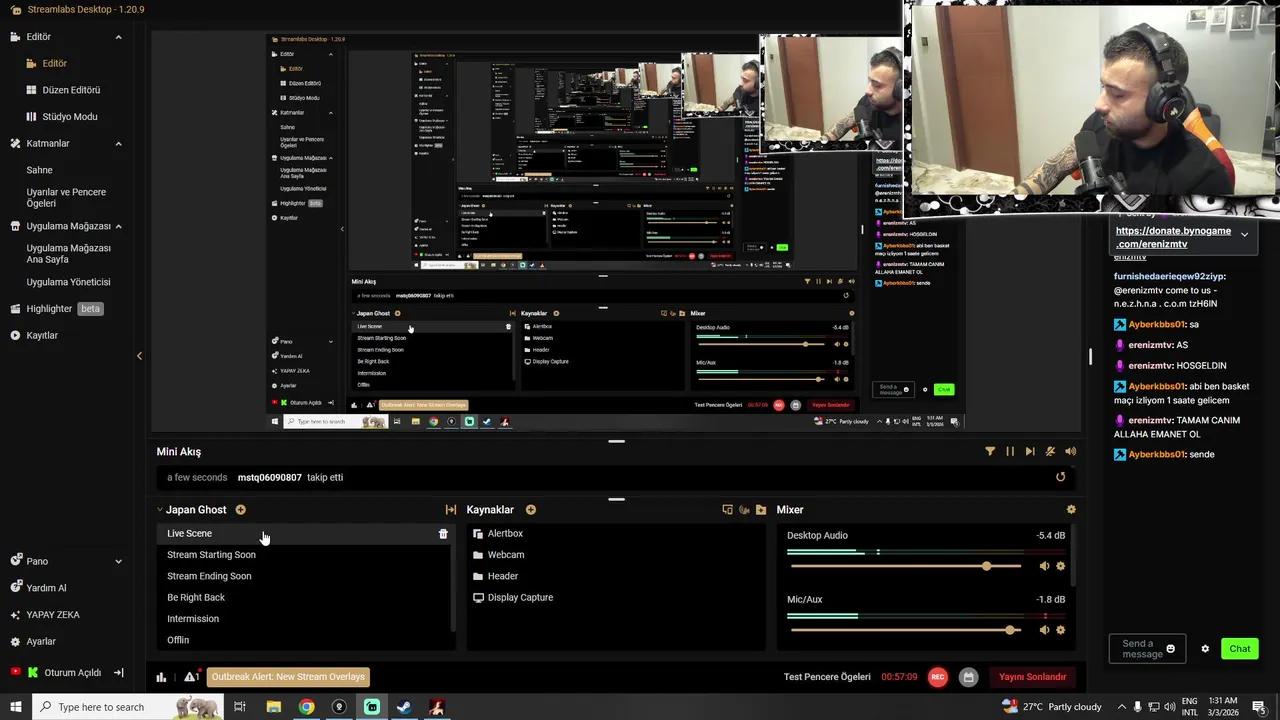Open Uyarılar ve Pencere Ögeleri
Viewport: 1280px width, 720px height.
(66, 197)
